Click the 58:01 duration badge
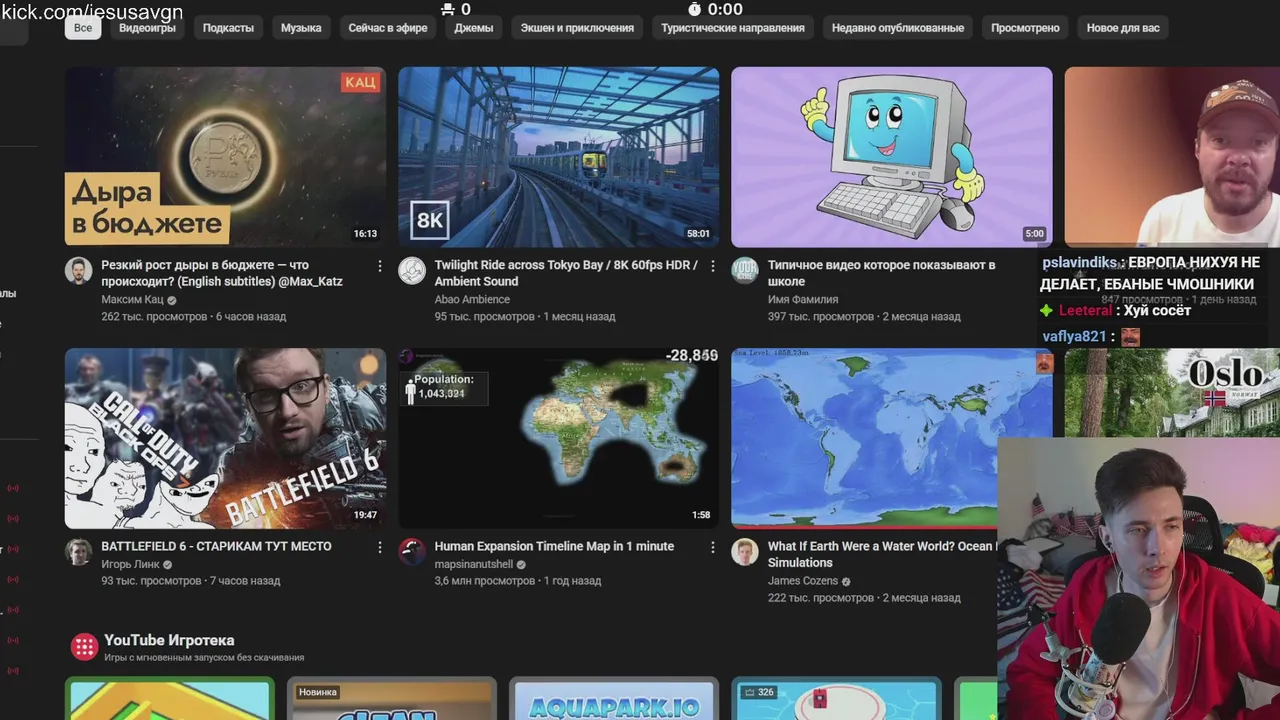The height and width of the screenshot is (720, 1280). 698,234
